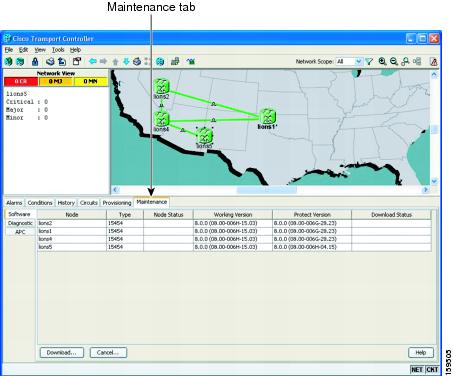Click the blue back arrow icon

pyautogui.click(x=93, y=61)
